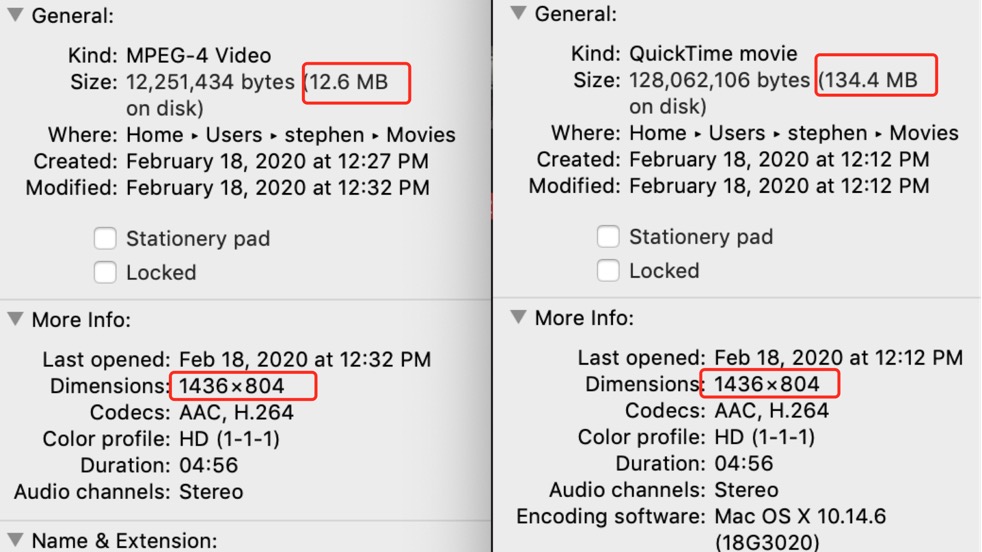982x552 pixels.
Task: Click the right panel's Where path Movies
Action: coord(924,133)
